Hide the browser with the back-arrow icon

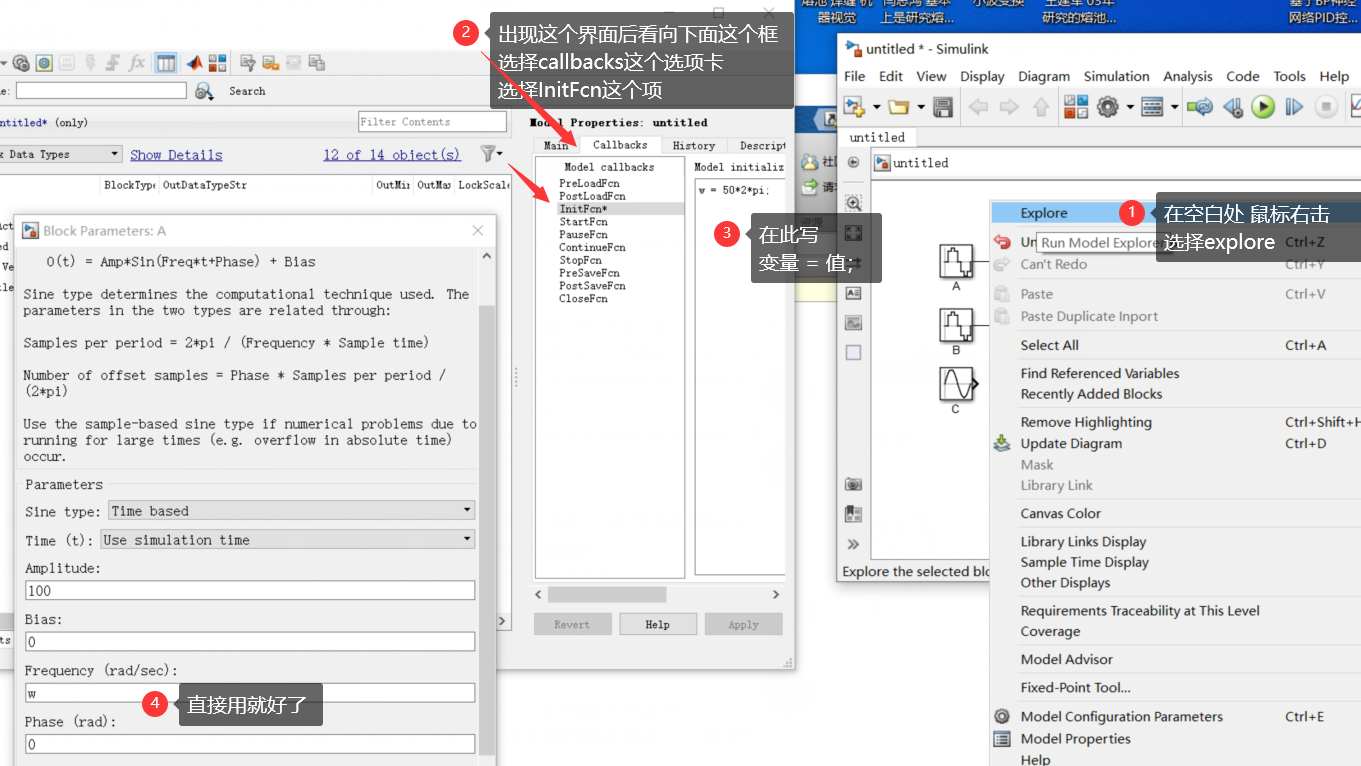pyautogui.click(x=853, y=162)
